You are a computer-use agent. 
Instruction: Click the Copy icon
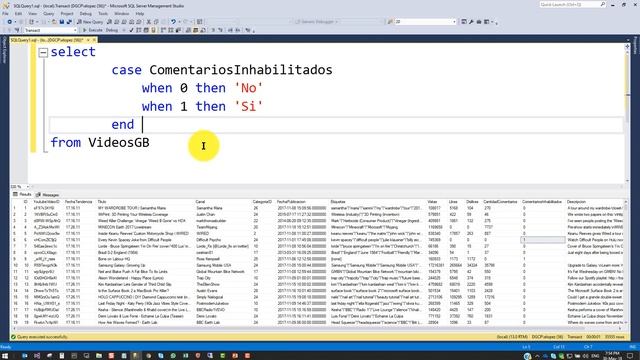click(x=156, y=22)
